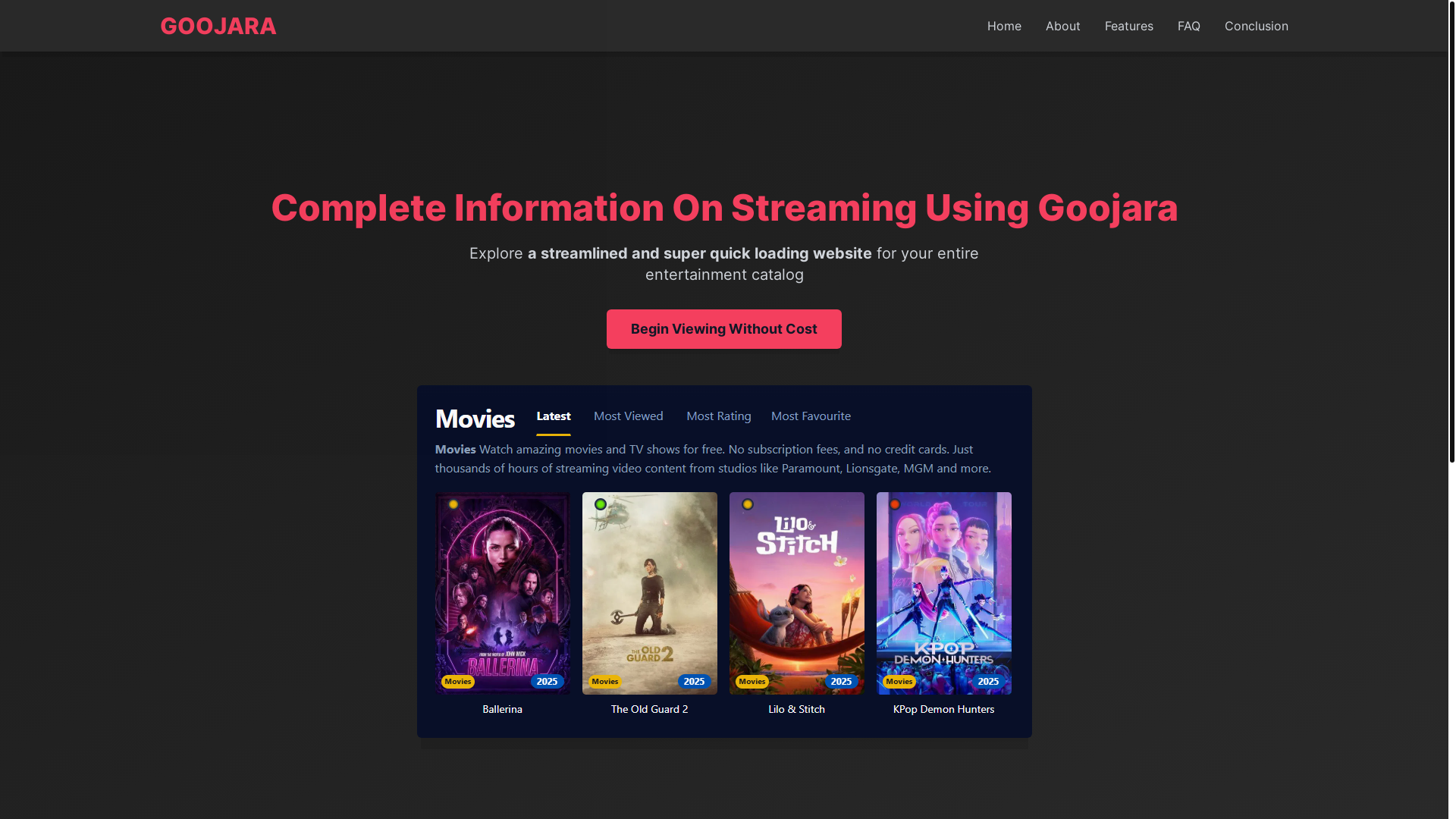Click Movies badge on KPop Demon Hunters
This screenshot has height=819, width=1456.
[899, 682]
